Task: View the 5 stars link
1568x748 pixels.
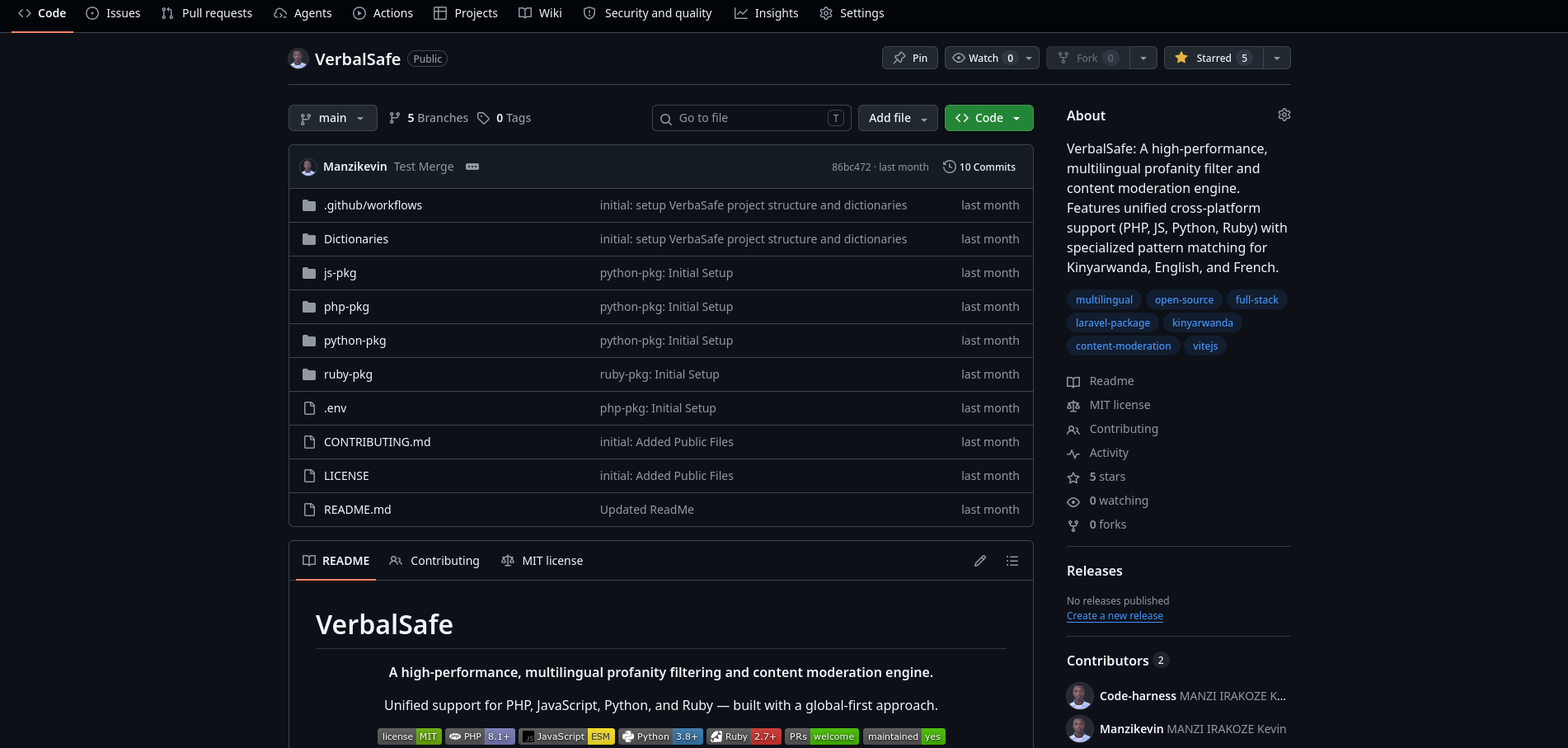Action: pyautogui.click(x=1096, y=477)
